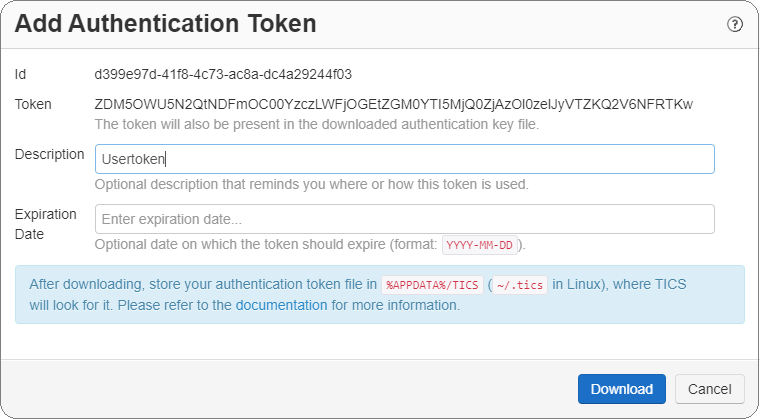Click the Expiration Date label
Image resolution: width=760 pixels, height=419 pixels.
(x=45, y=224)
